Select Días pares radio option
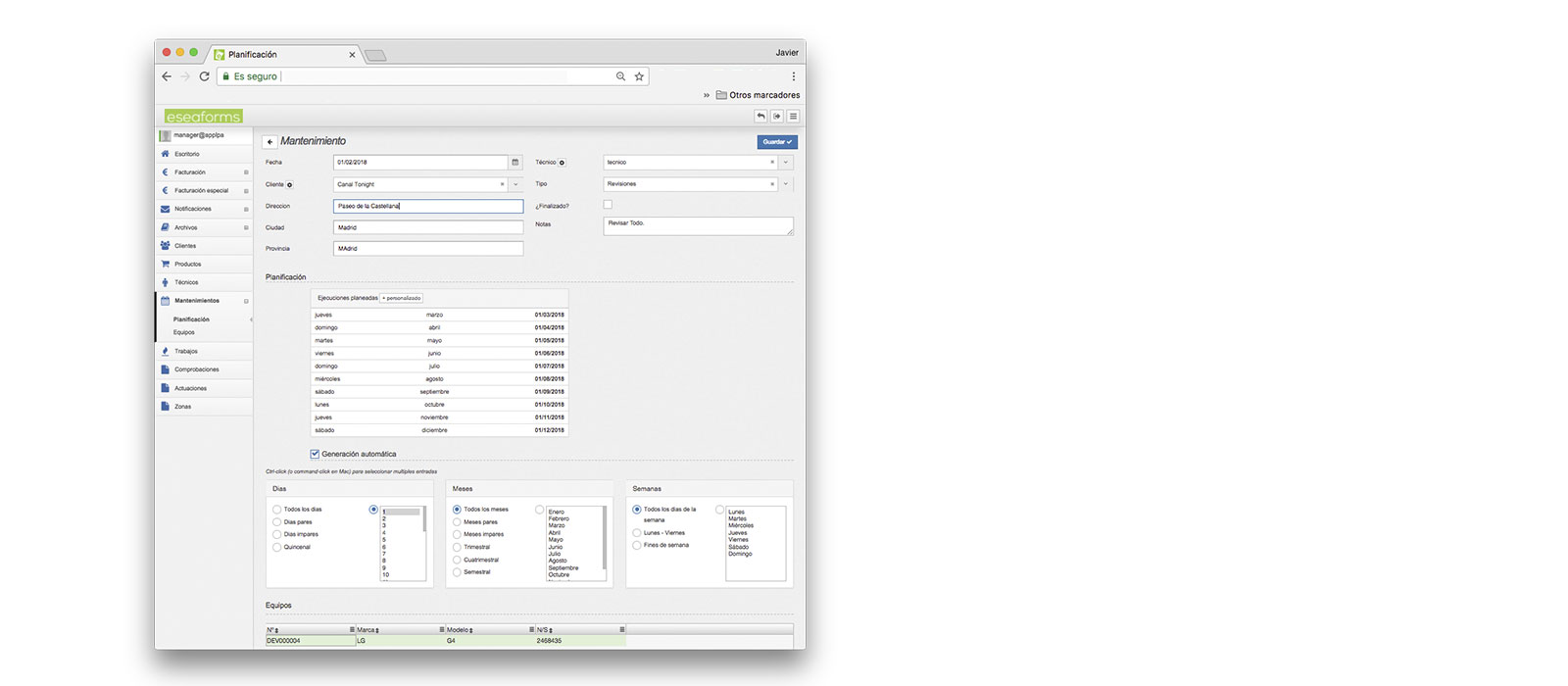Screen dimensions: 1568x686 [276, 522]
